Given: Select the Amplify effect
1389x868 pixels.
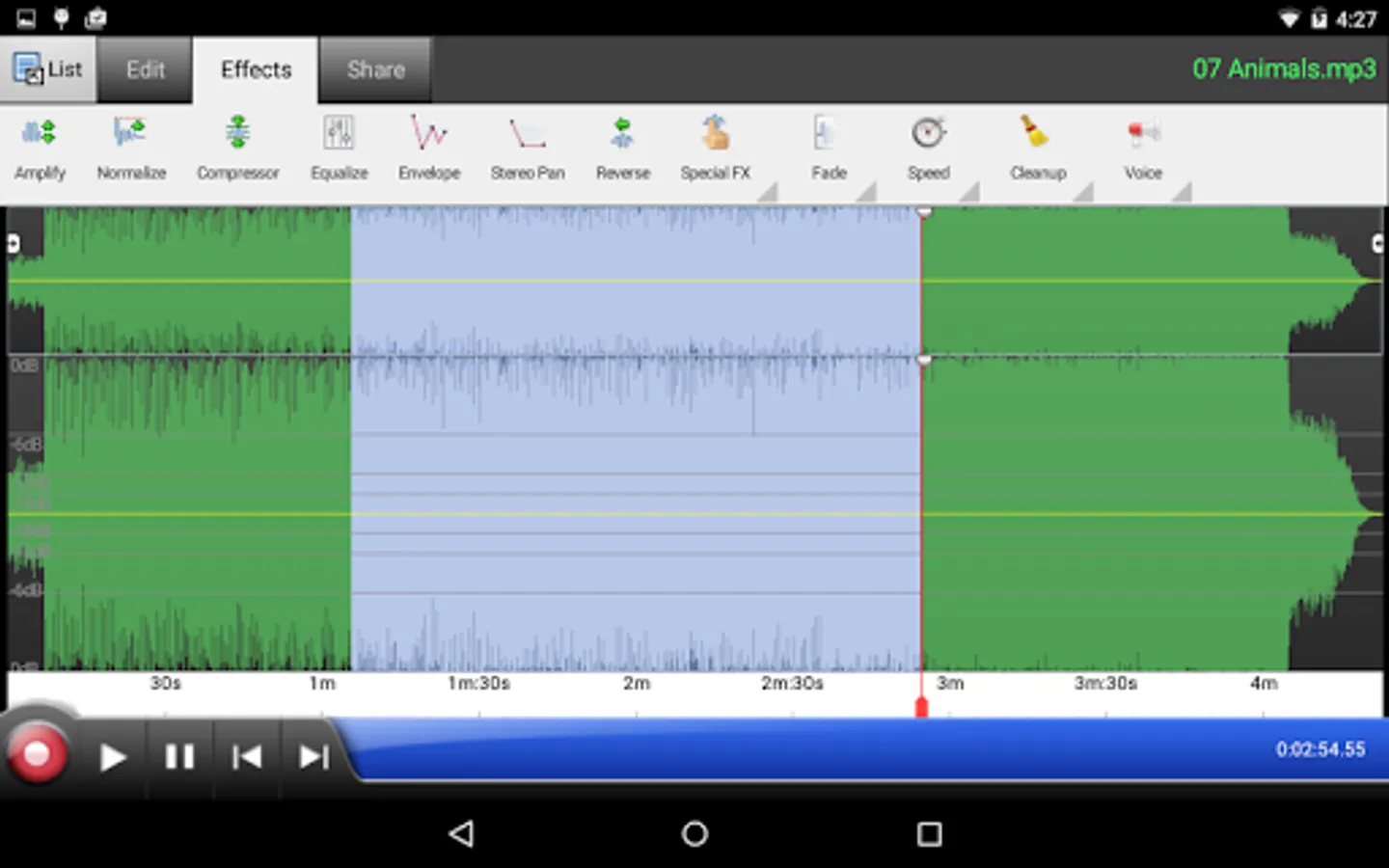Looking at the screenshot, I should pos(40,147).
